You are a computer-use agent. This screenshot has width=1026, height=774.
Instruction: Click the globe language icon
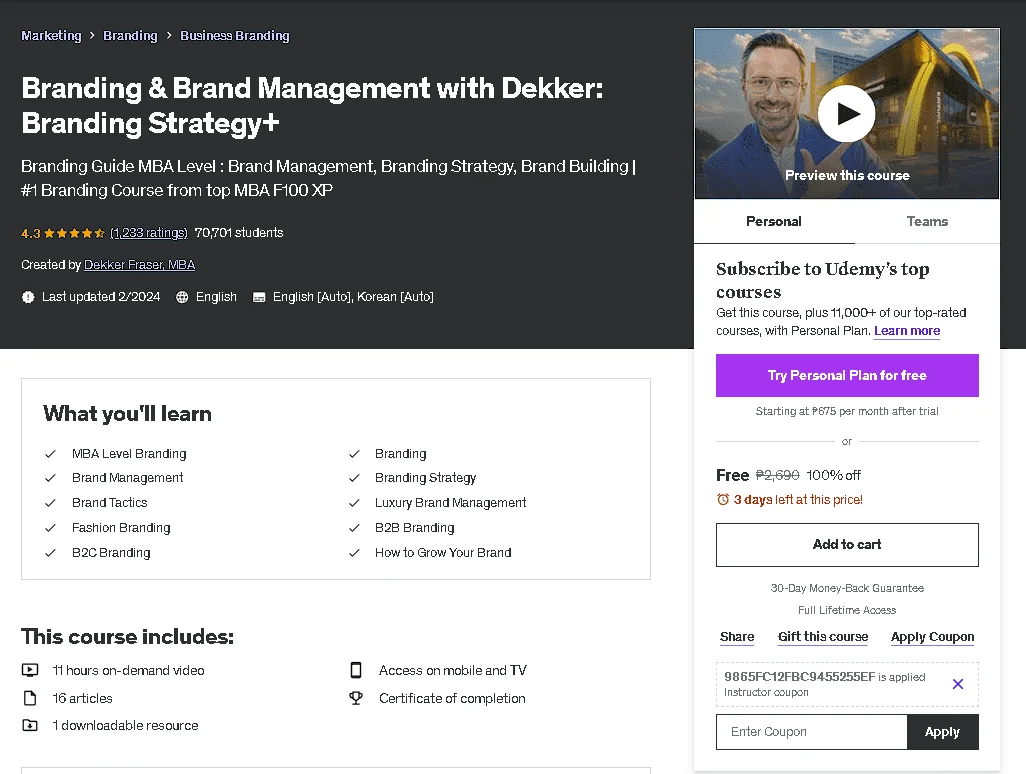coord(182,297)
